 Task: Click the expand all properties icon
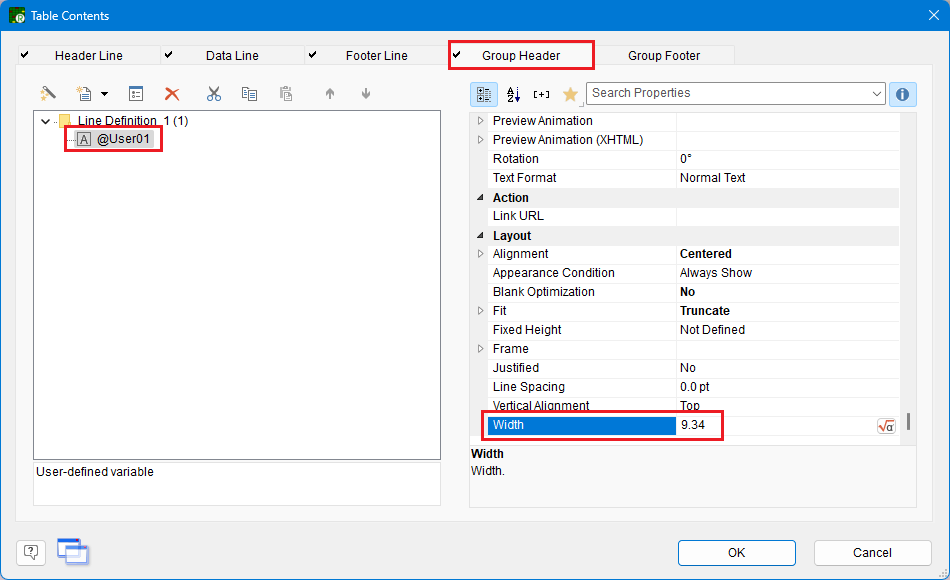click(541, 94)
